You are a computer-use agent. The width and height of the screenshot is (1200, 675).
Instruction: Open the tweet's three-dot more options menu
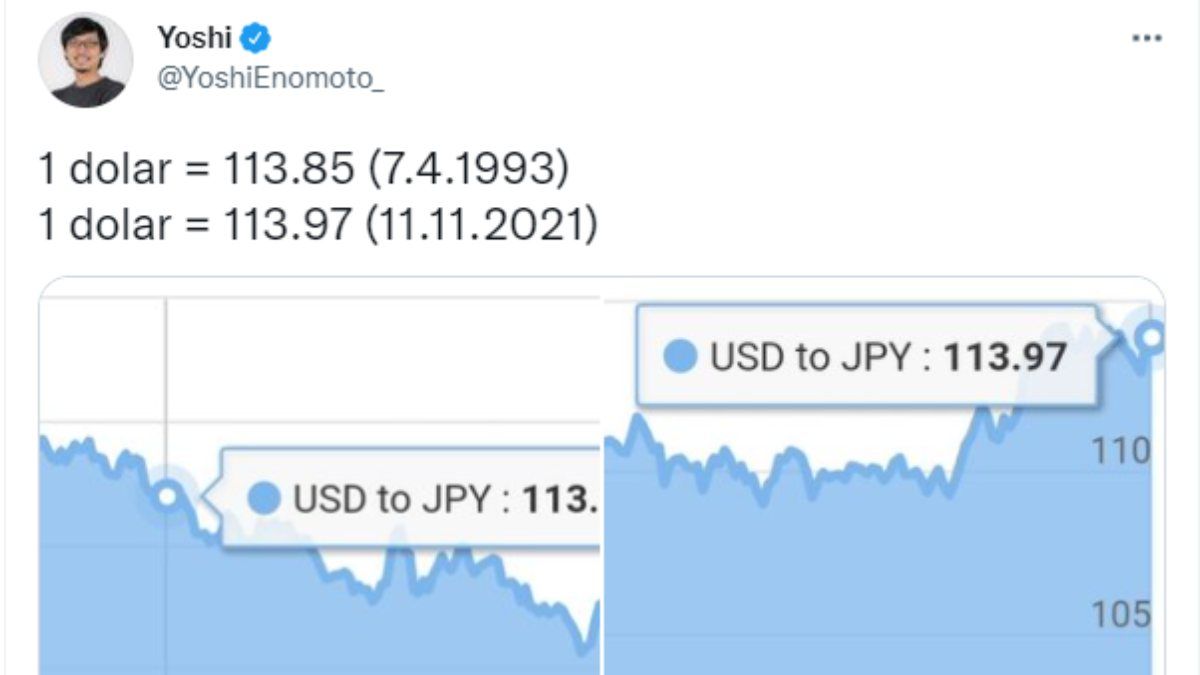pos(1146,39)
